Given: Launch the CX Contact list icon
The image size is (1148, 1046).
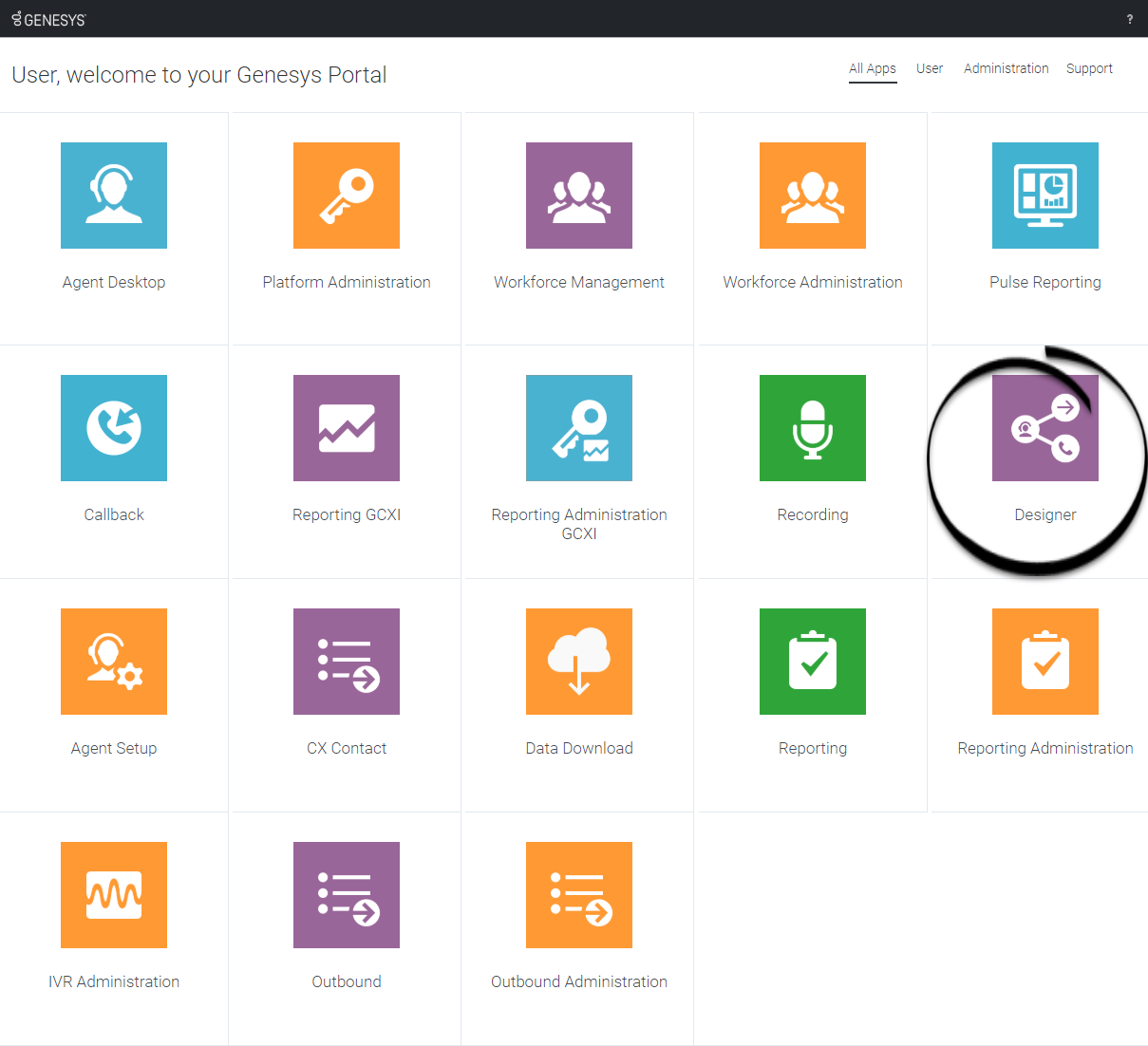Looking at the screenshot, I should click(347, 662).
